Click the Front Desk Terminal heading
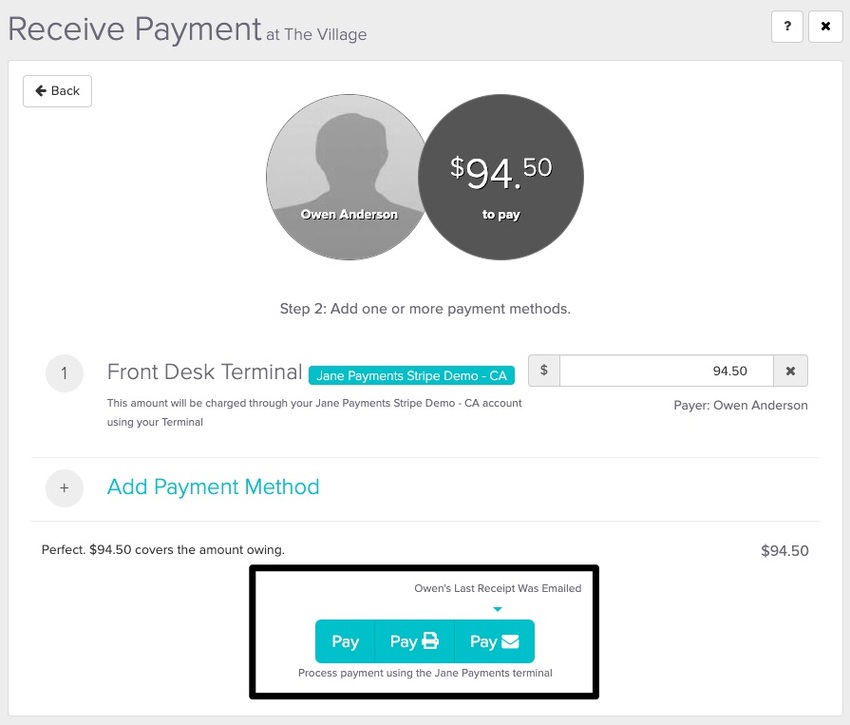This screenshot has width=850, height=725. coord(204,373)
